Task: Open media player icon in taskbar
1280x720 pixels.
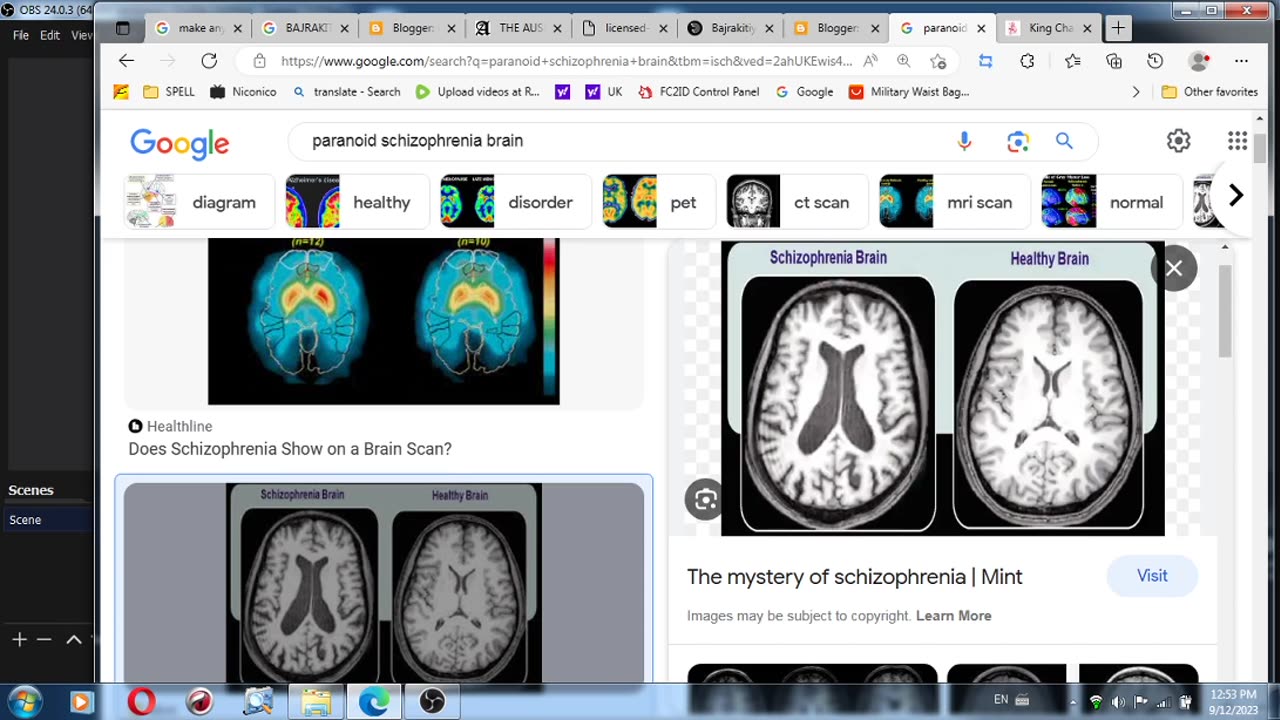Action: [x=81, y=702]
